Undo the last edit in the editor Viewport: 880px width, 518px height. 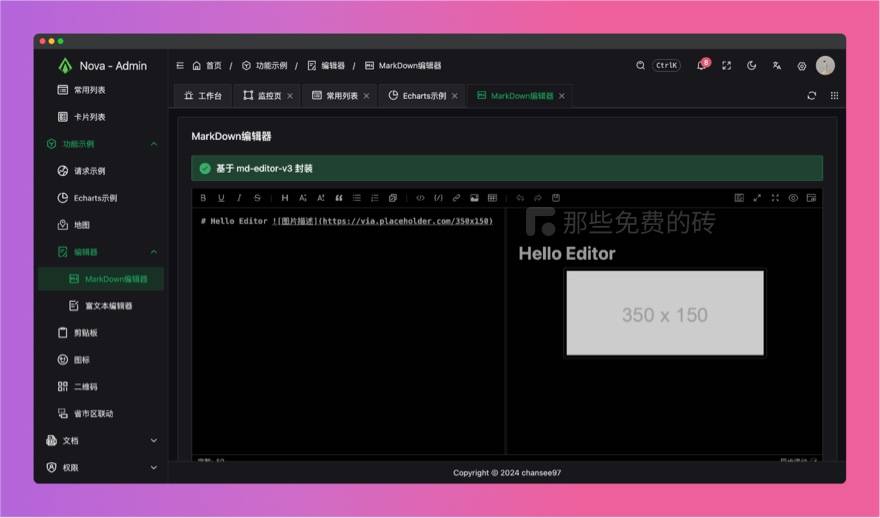(520, 198)
